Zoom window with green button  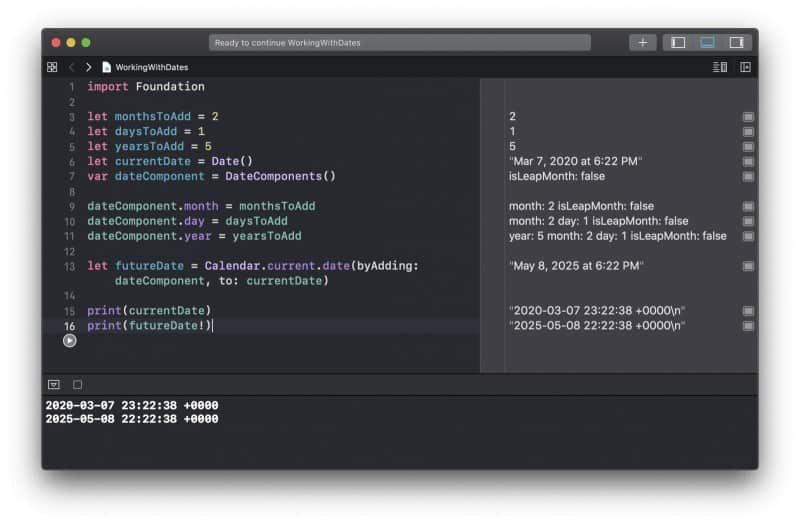86,42
